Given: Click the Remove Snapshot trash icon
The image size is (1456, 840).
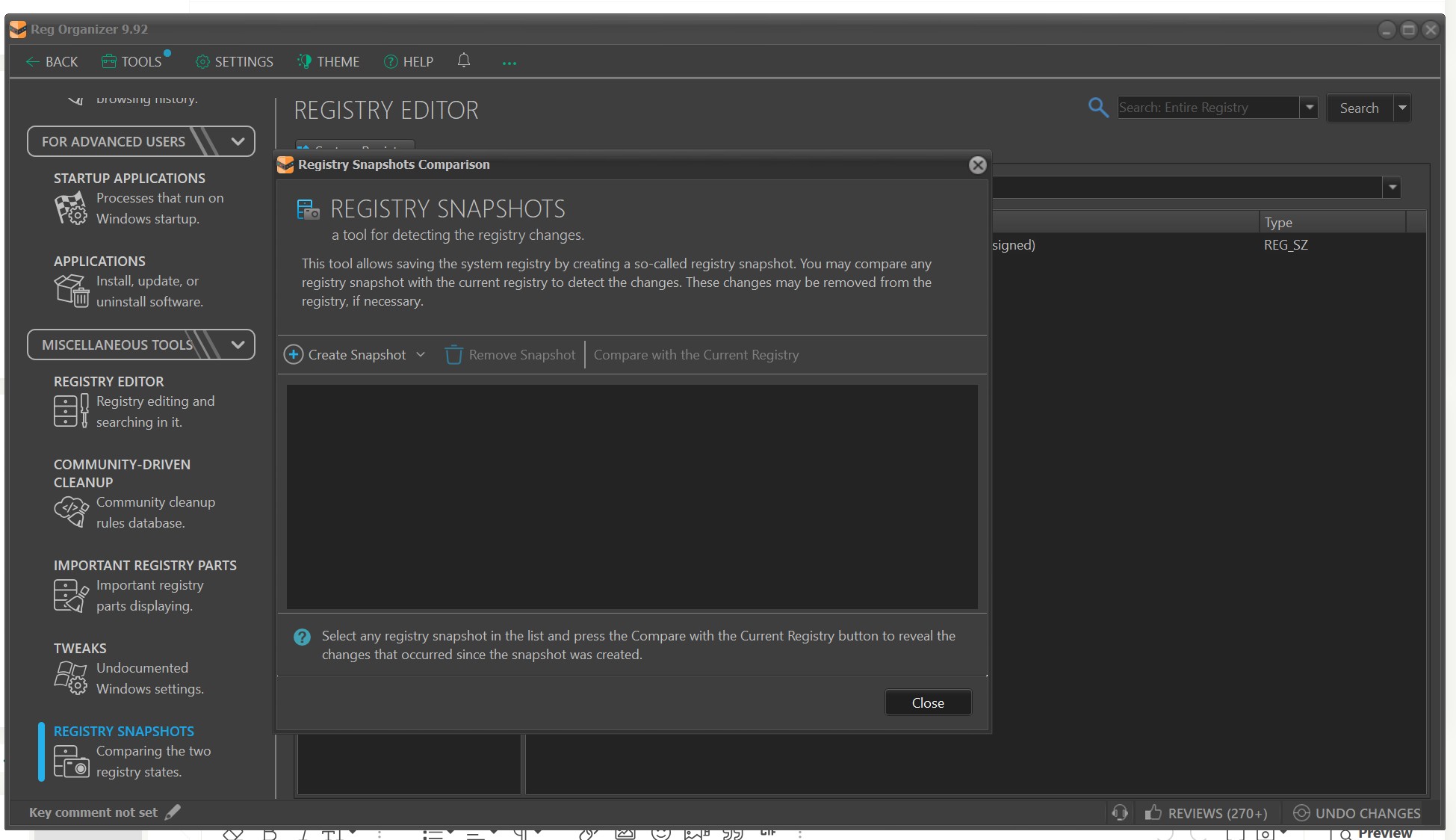Looking at the screenshot, I should 453,354.
